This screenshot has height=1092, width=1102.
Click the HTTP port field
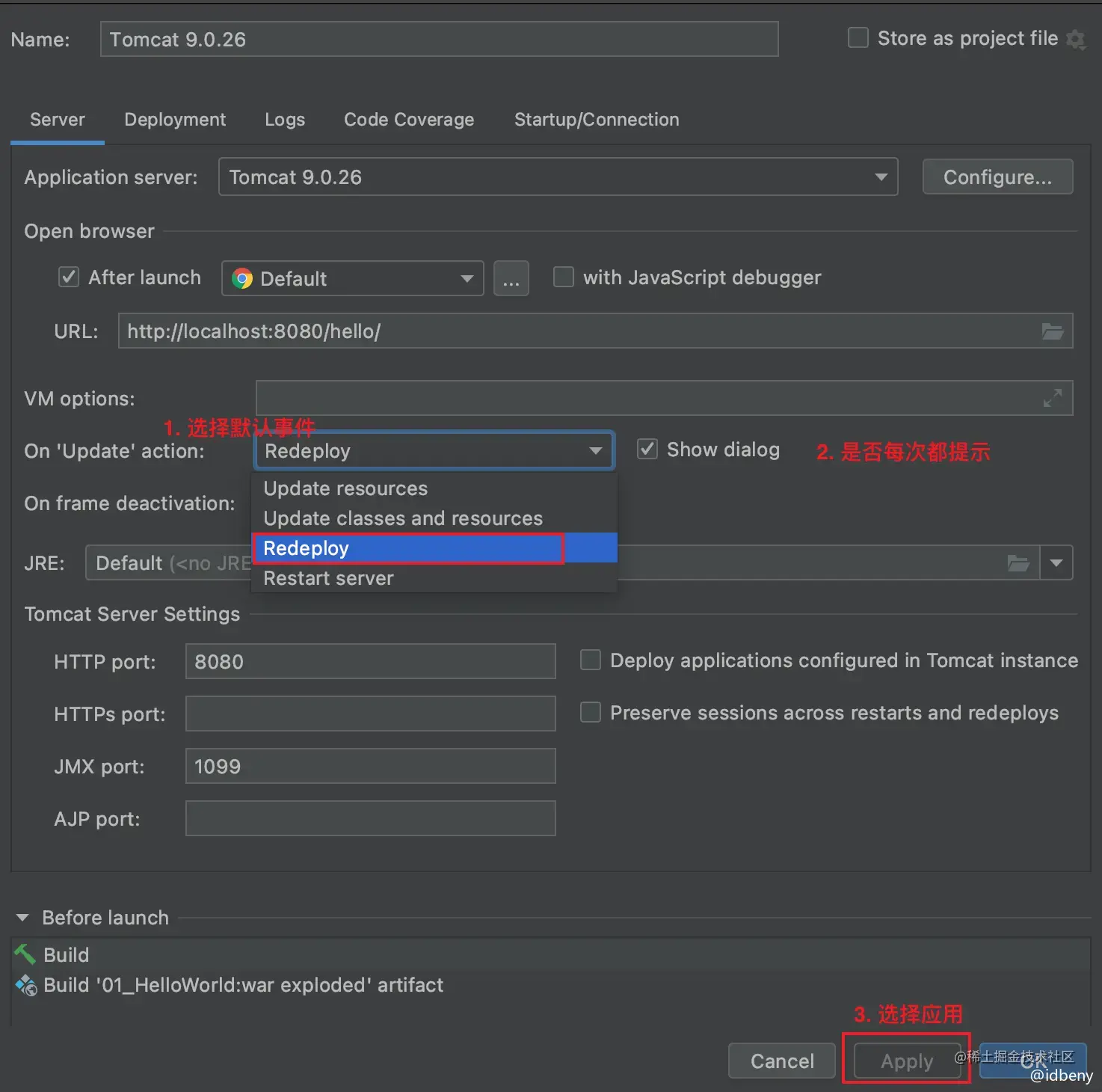click(371, 661)
